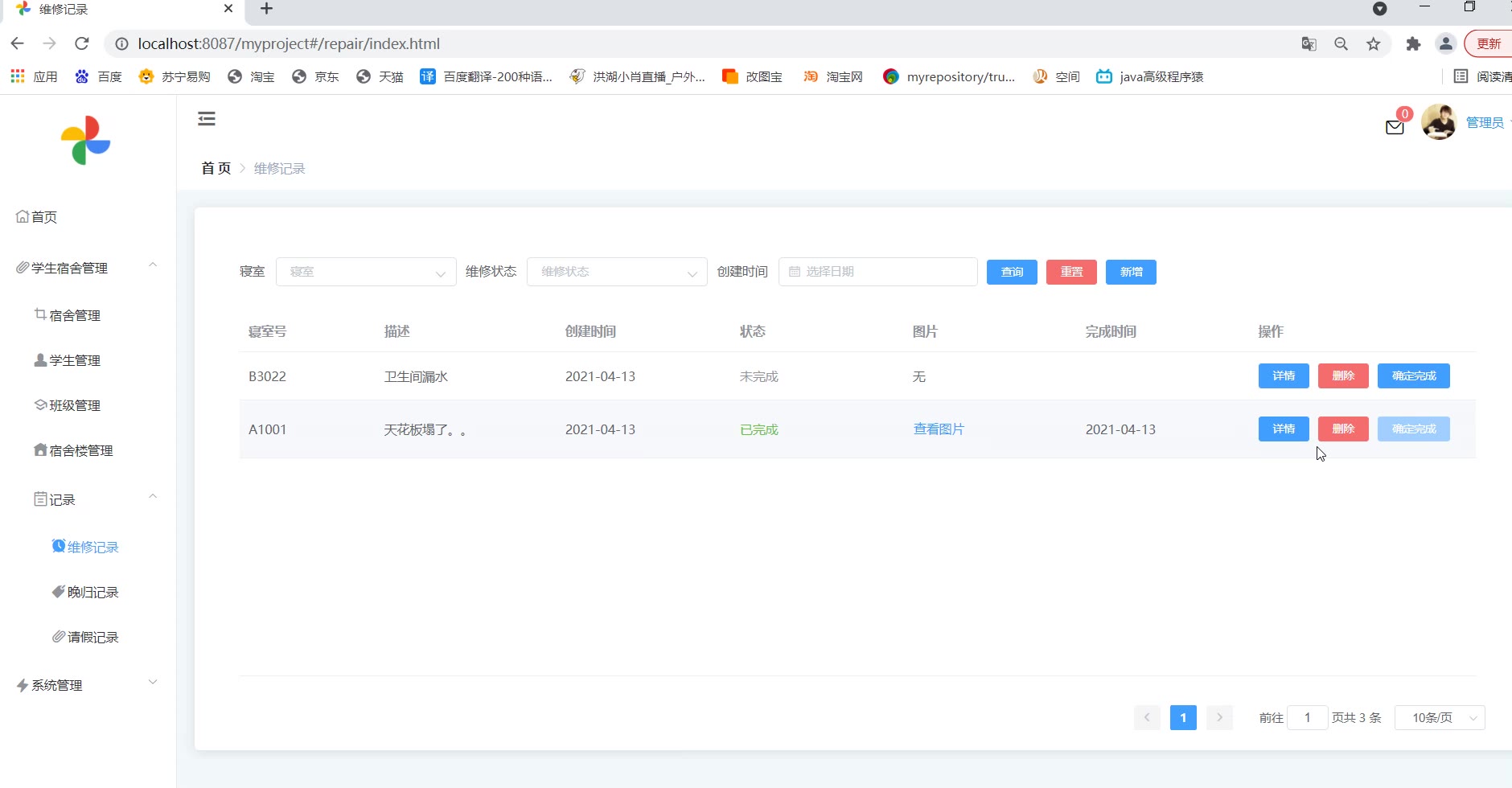Toggle the sidebar collapse hamburger icon
The width and height of the screenshot is (1512, 788).
[207, 119]
